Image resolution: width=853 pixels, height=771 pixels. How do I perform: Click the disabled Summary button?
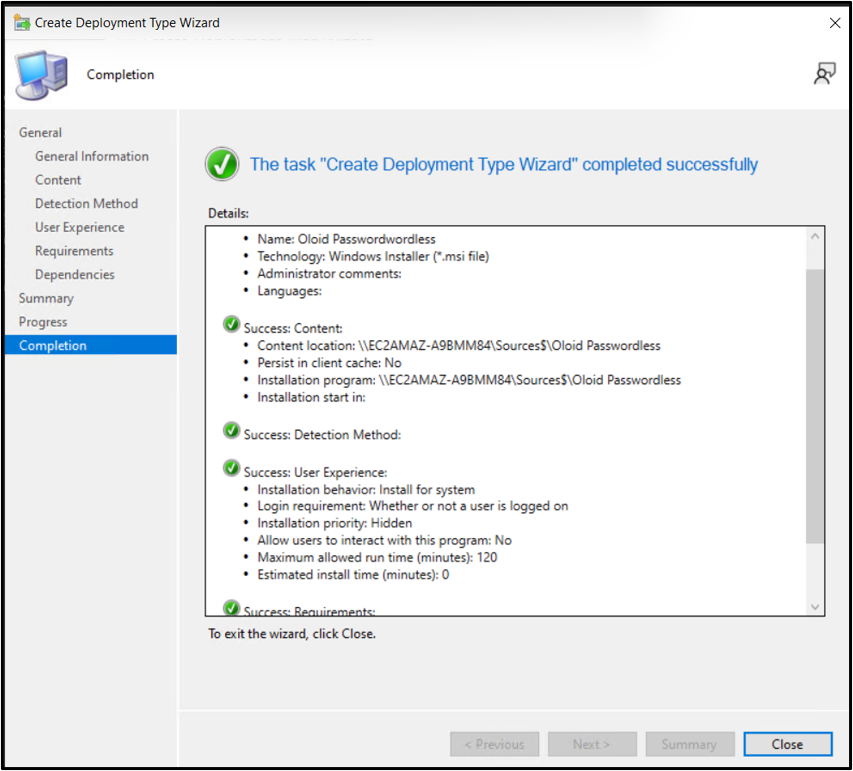click(x=690, y=744)
